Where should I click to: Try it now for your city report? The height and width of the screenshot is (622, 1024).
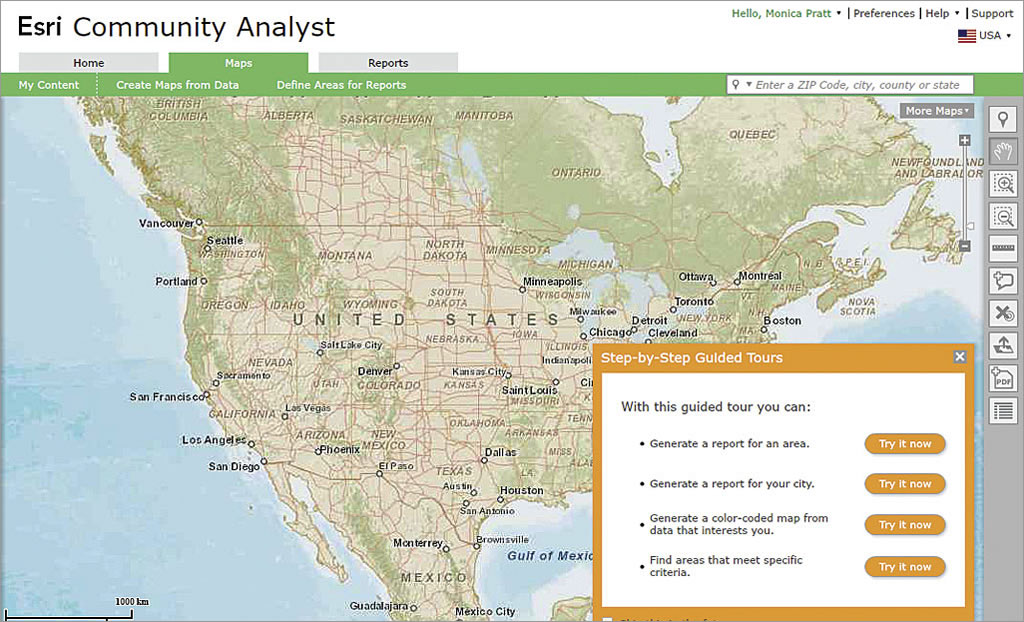904,484
